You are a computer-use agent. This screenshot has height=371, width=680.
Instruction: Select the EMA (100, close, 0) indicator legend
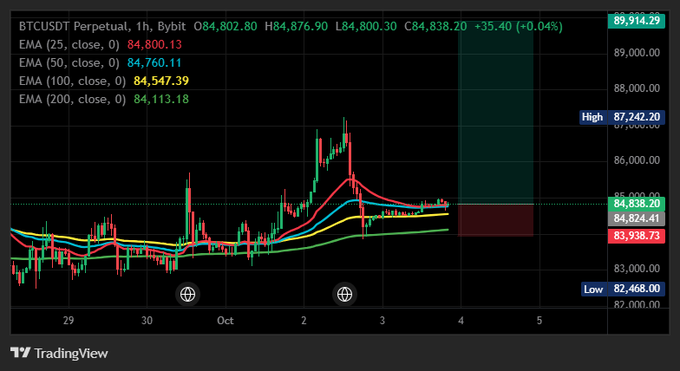tap(72, 81)
